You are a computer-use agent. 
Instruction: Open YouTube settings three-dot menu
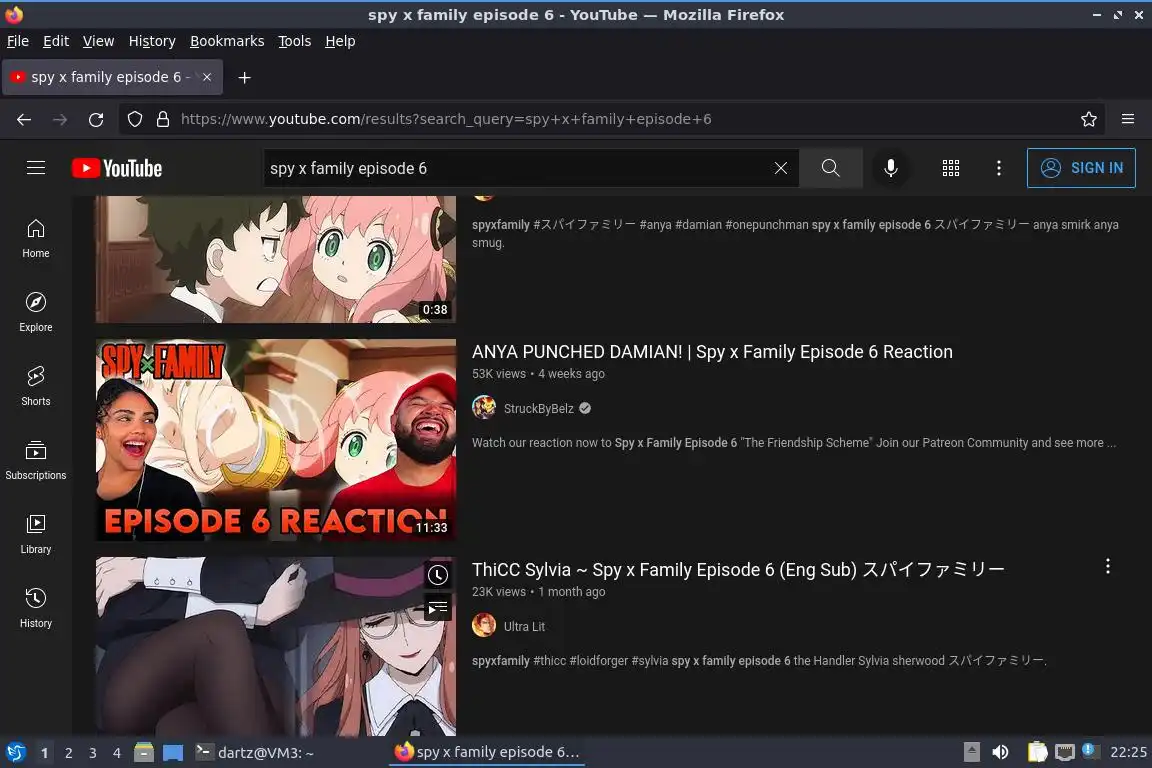click(998, 168)
